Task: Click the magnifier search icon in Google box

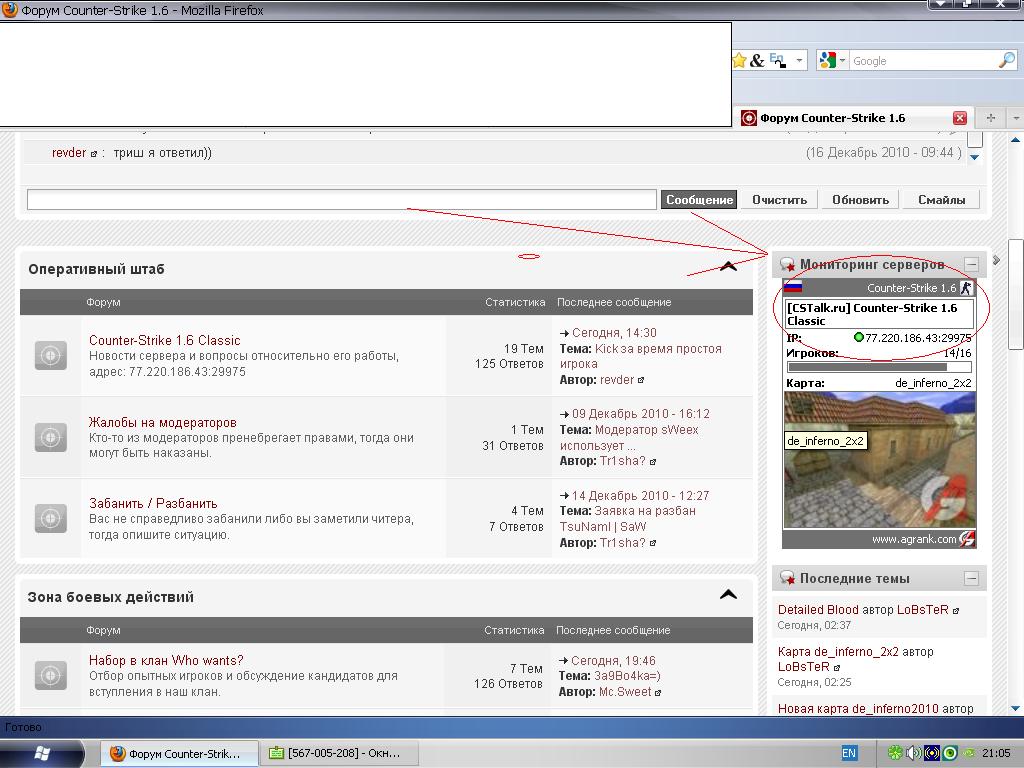Action: [x=1007, y=60]
